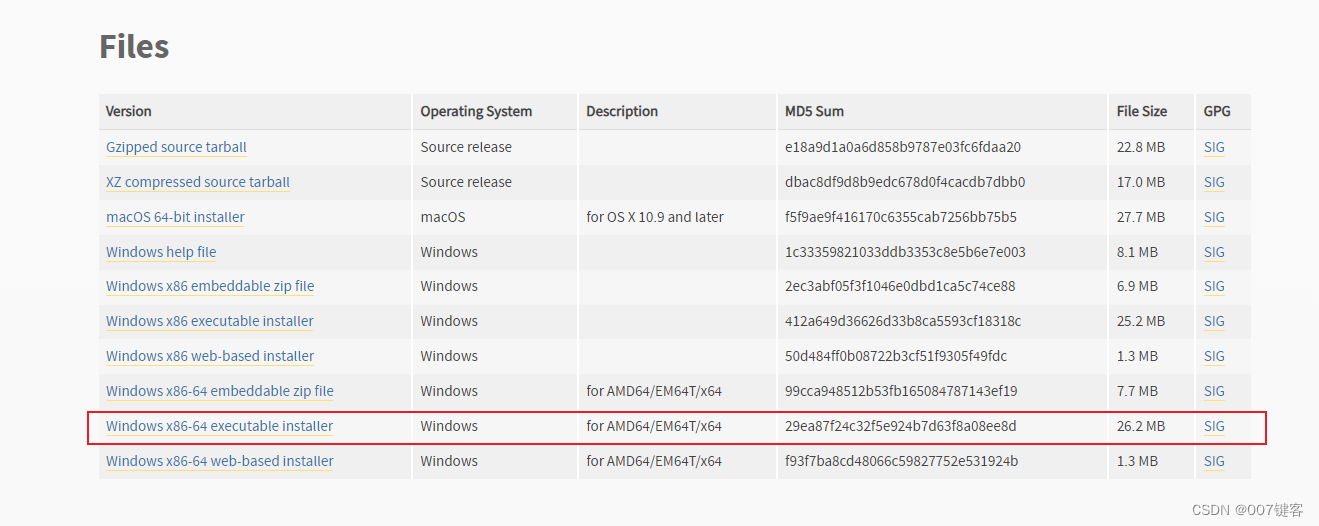Click Source release in Gzipped tarball row
Viewport: 1319px width, 526px height.
click(466, 147)
